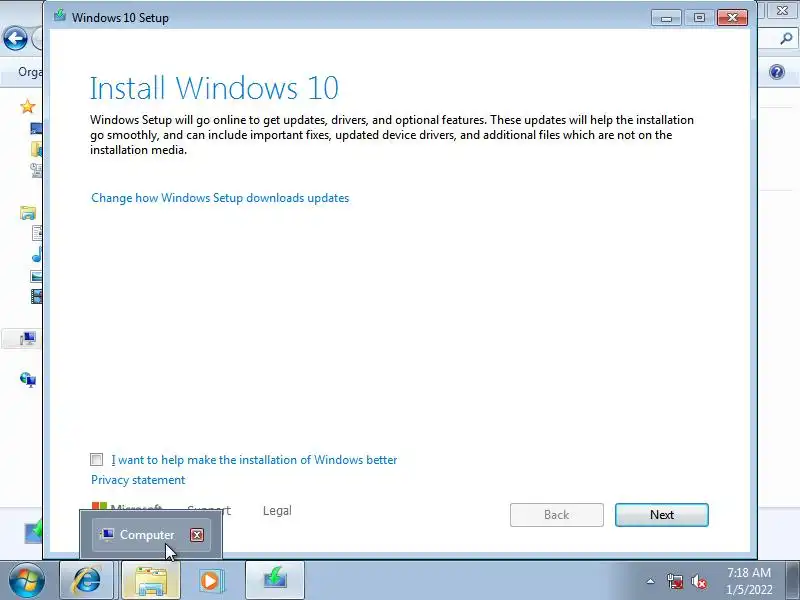The image size is (800, 600).
Task: Open the Privacy statement link
Action: pyautogui.click(x=138, y=480)
